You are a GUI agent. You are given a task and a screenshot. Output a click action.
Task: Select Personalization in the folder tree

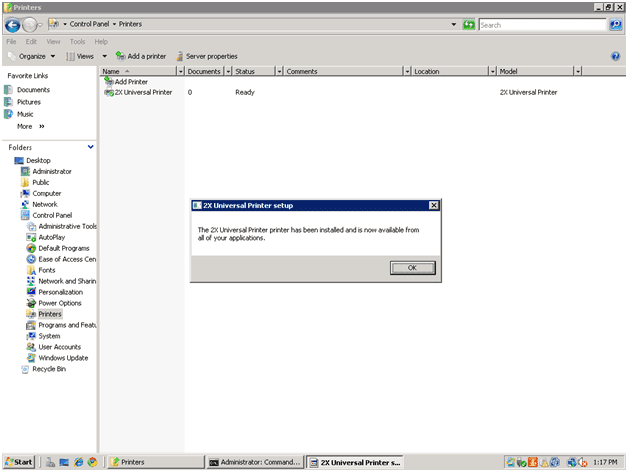60,292
